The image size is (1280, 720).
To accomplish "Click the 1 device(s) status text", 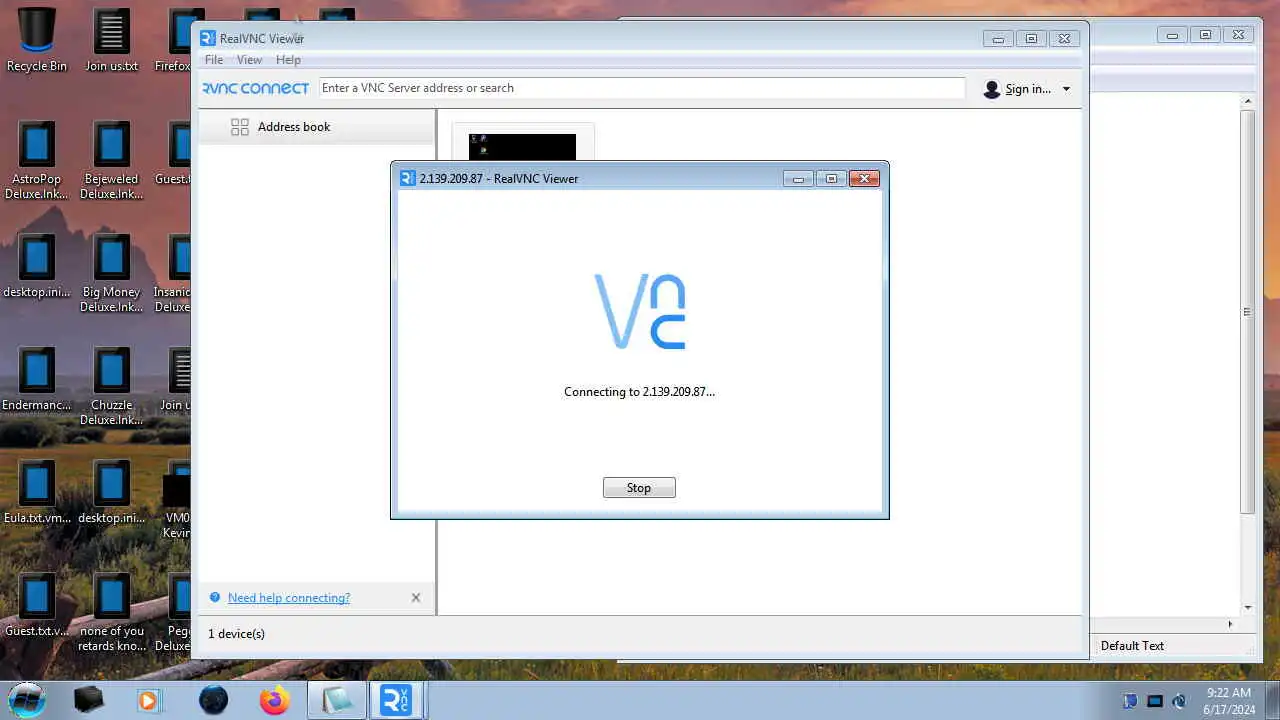I will (236, 634).
